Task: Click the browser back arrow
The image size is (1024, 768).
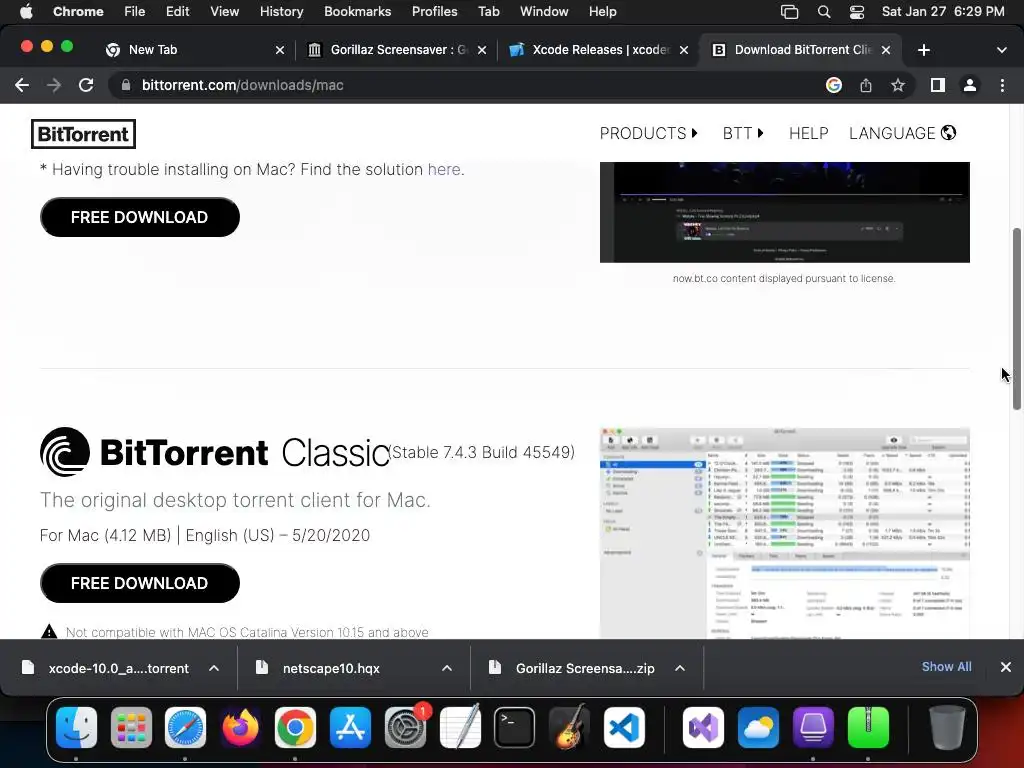Action: (22, 85)
